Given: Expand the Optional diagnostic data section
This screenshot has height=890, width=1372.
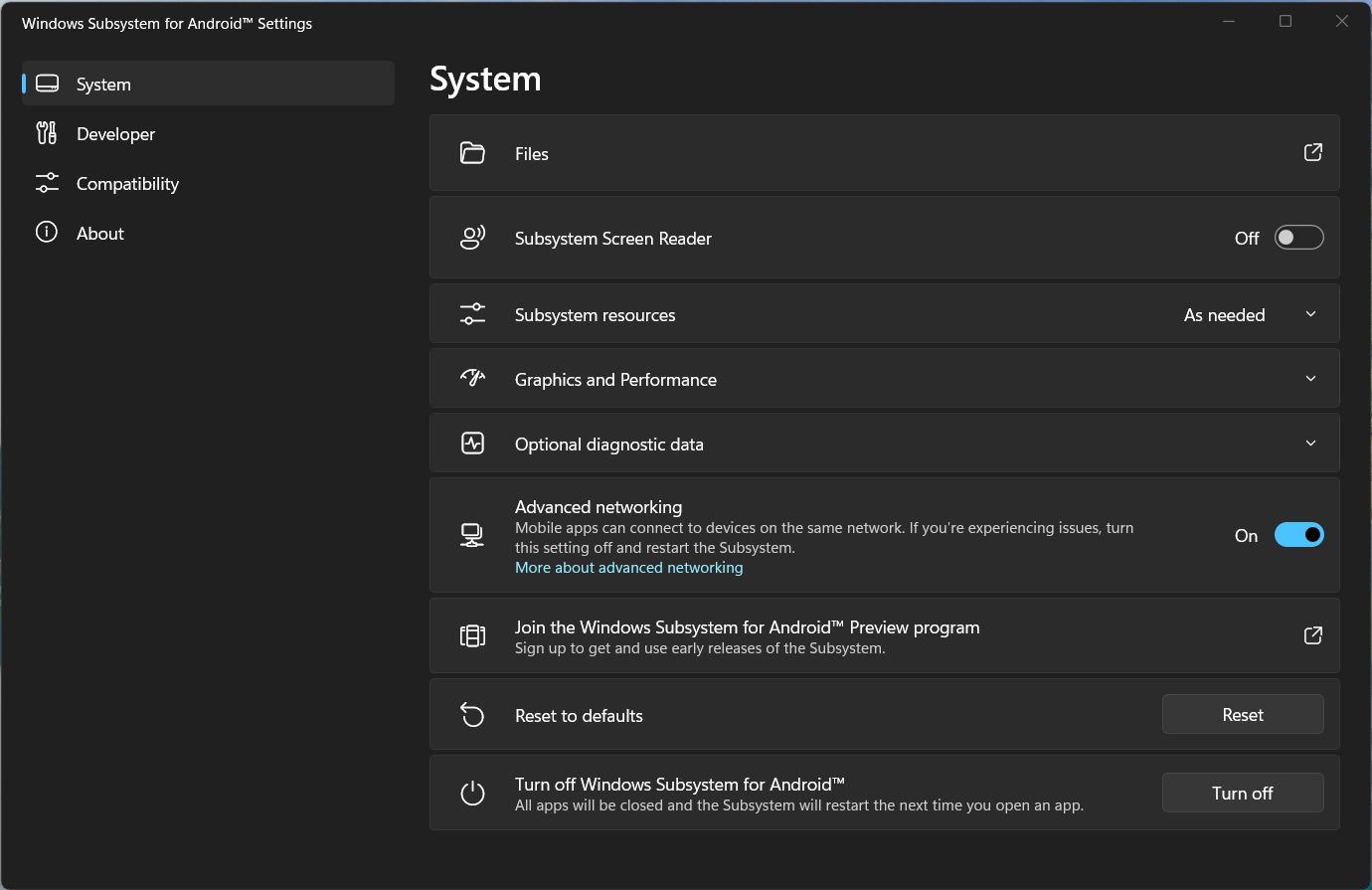Looking at the screenshot, I should (x=1311, y=444).
